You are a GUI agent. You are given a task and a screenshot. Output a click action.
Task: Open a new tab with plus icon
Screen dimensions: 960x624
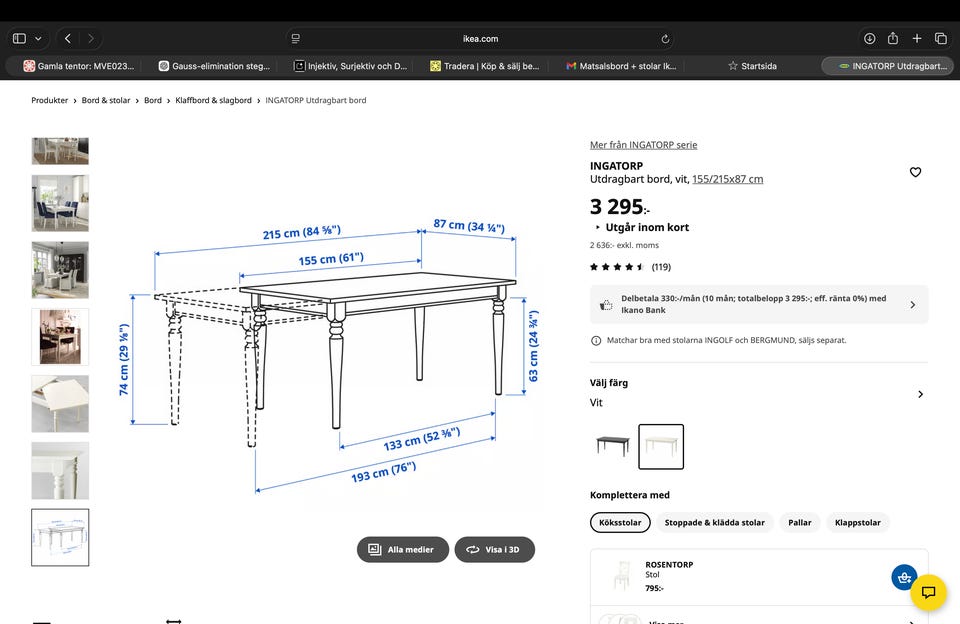click(x=917, y=38)
